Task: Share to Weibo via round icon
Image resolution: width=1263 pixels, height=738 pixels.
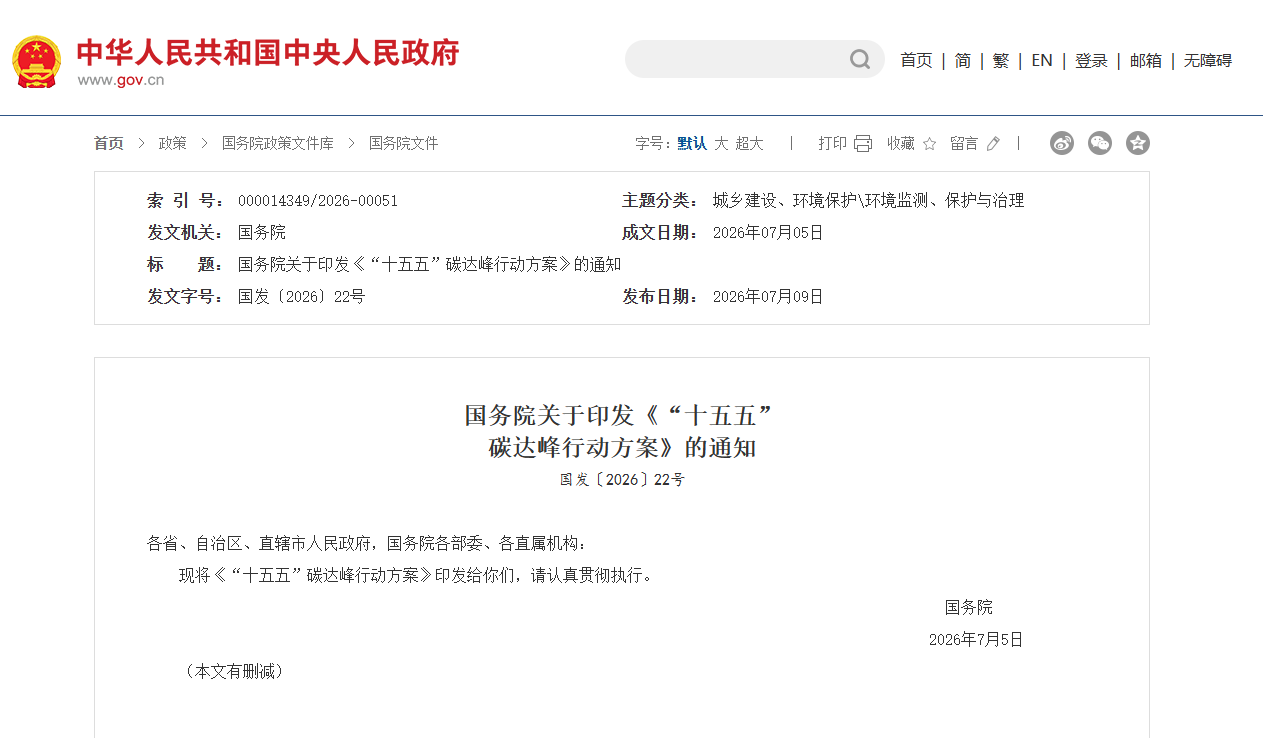Action: point(1062,143)
